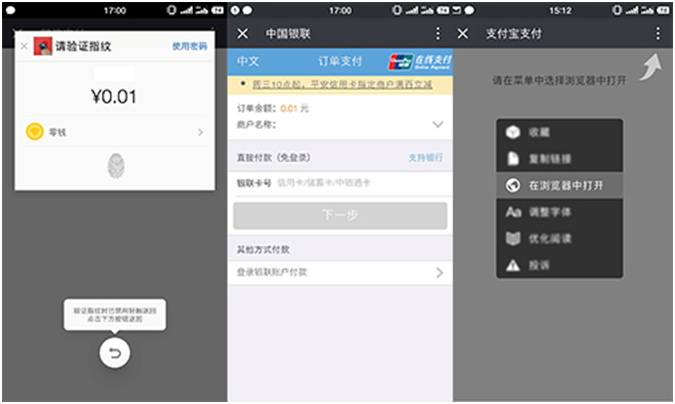Choose 复制链接 in the menu

point(560,159)
